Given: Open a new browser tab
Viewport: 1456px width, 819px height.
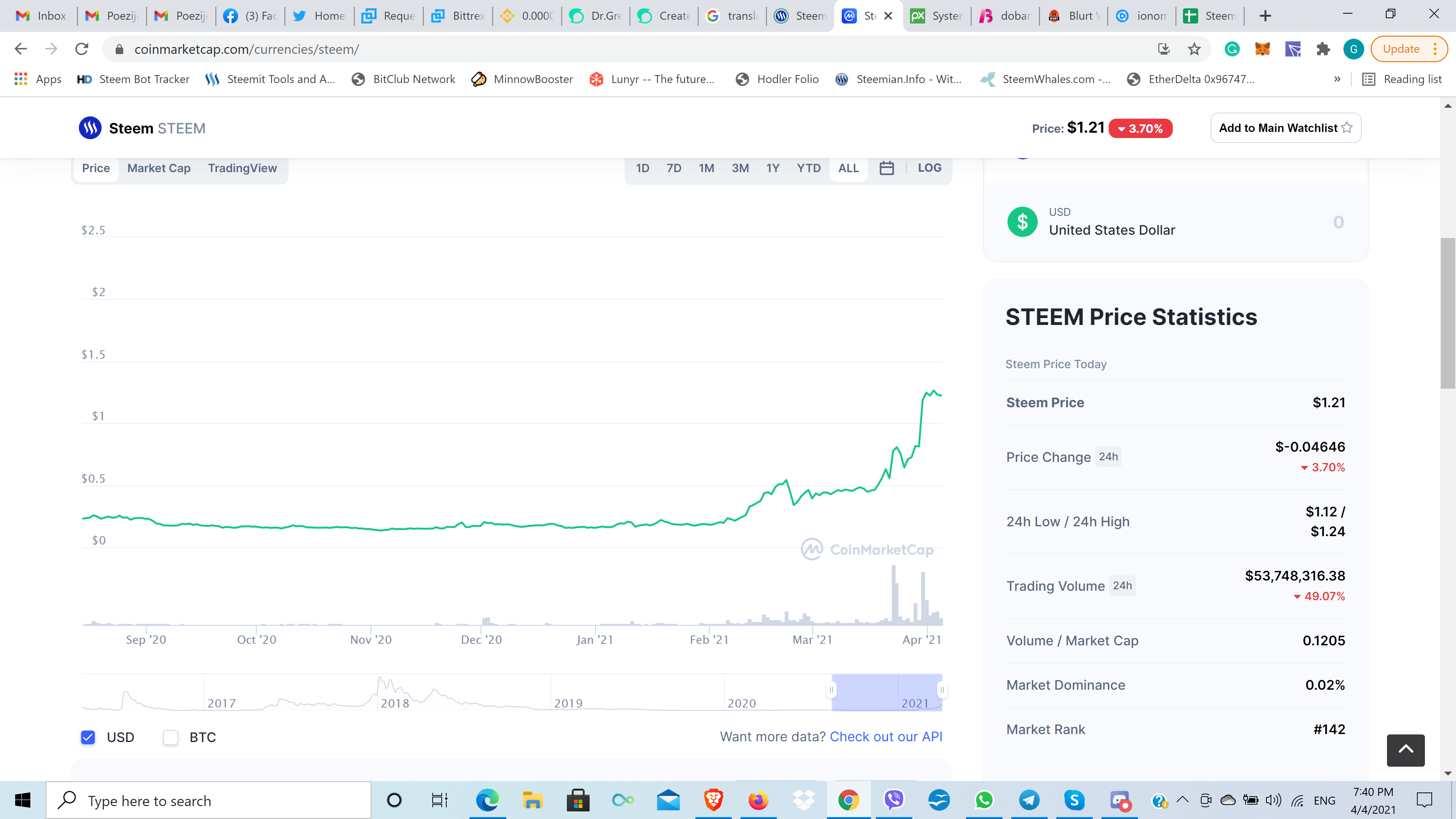Looking at the screenshot, I should (1265, 16).
